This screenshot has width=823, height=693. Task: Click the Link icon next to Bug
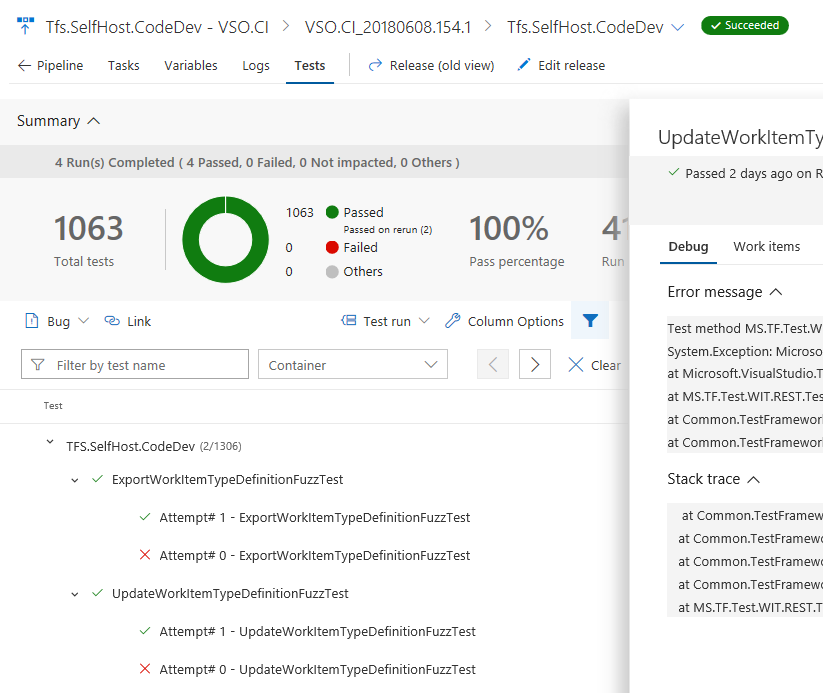point(111,321)
